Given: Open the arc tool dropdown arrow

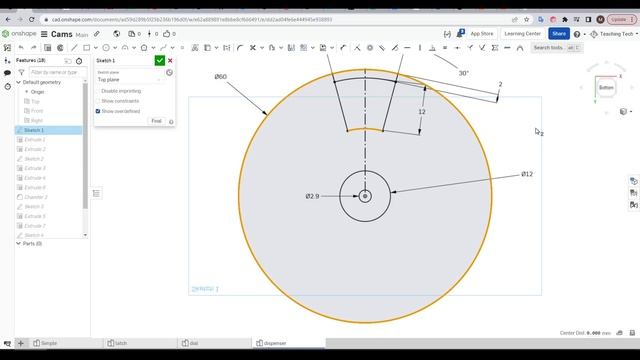Looking at the screenshot, I should tap(134, 48).
